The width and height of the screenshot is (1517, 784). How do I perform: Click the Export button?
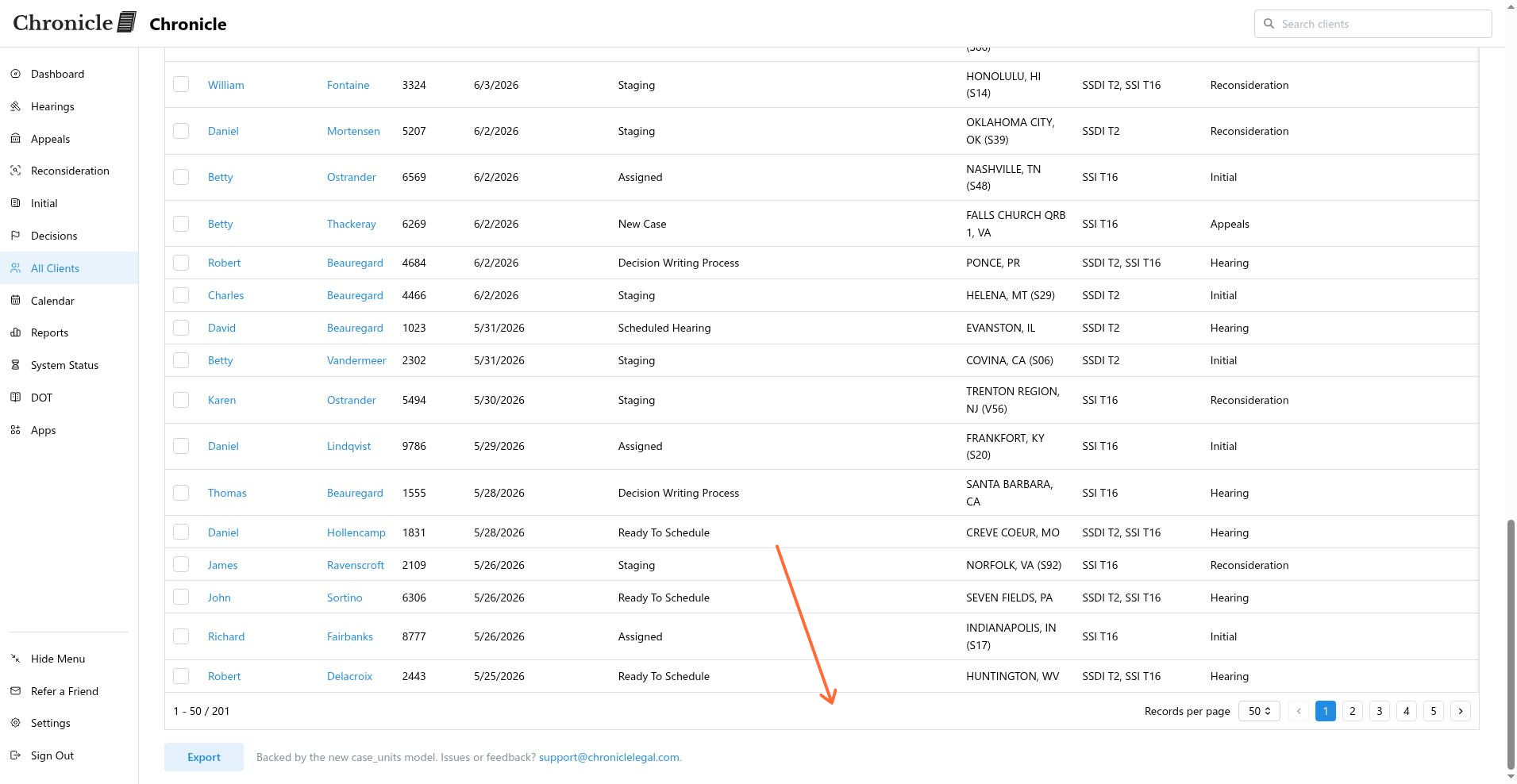click(x=204, y=757)
